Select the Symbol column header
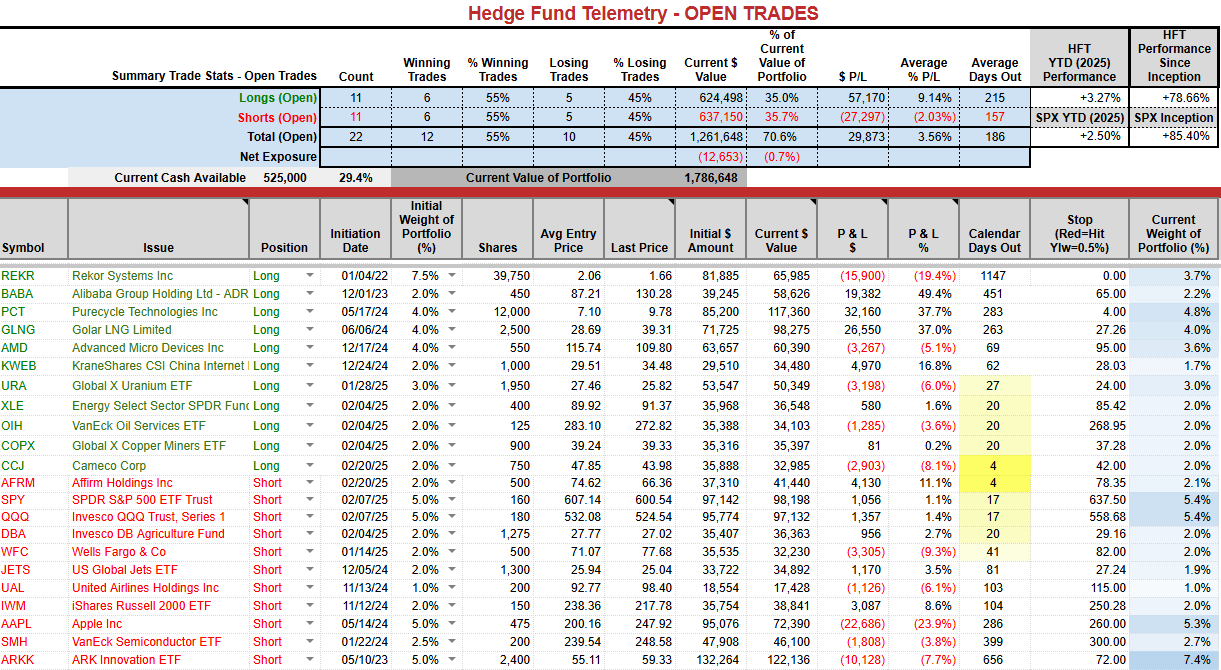The width and height of the screenshot is (1221, 670). tap(34, 228)
